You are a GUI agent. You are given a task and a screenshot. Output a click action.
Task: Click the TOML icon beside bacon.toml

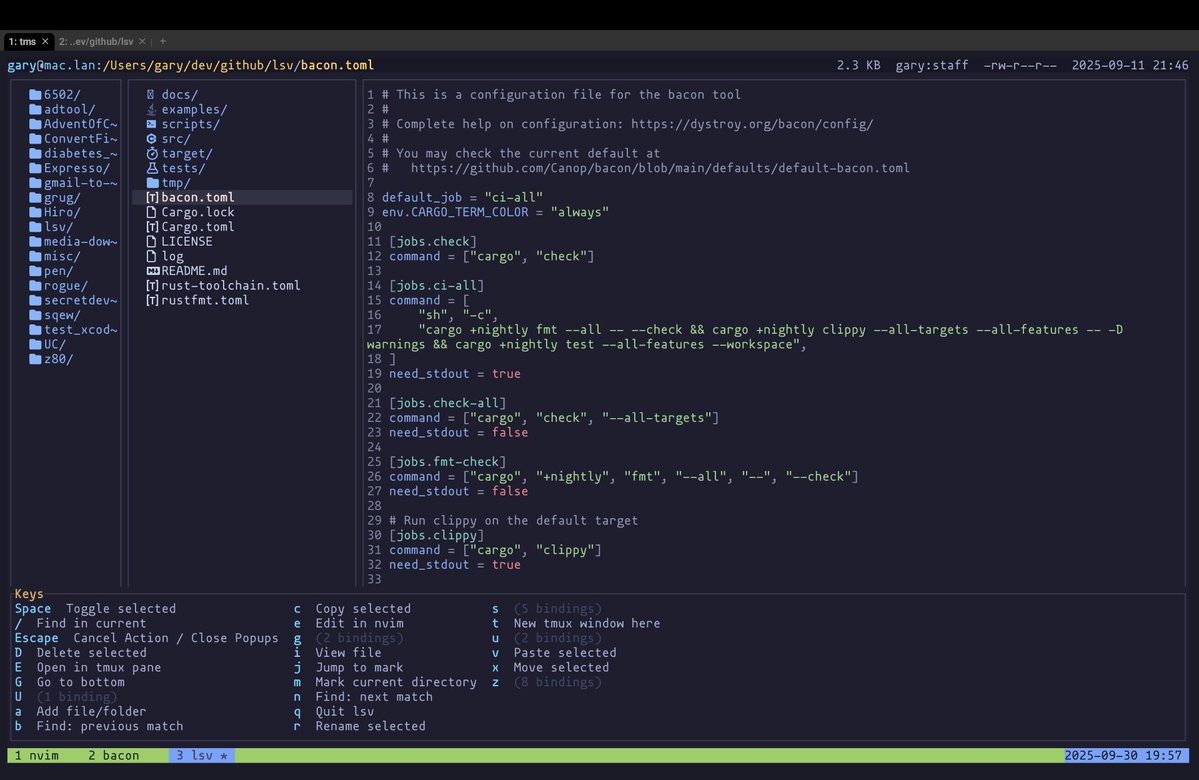tap(151, 197)
